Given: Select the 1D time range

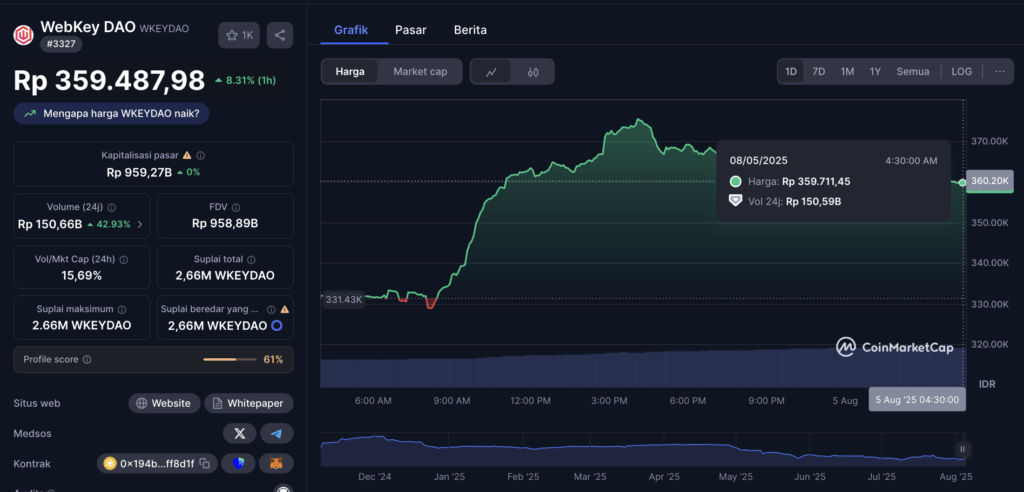Looking at the screenshot, I should point(791,72).
